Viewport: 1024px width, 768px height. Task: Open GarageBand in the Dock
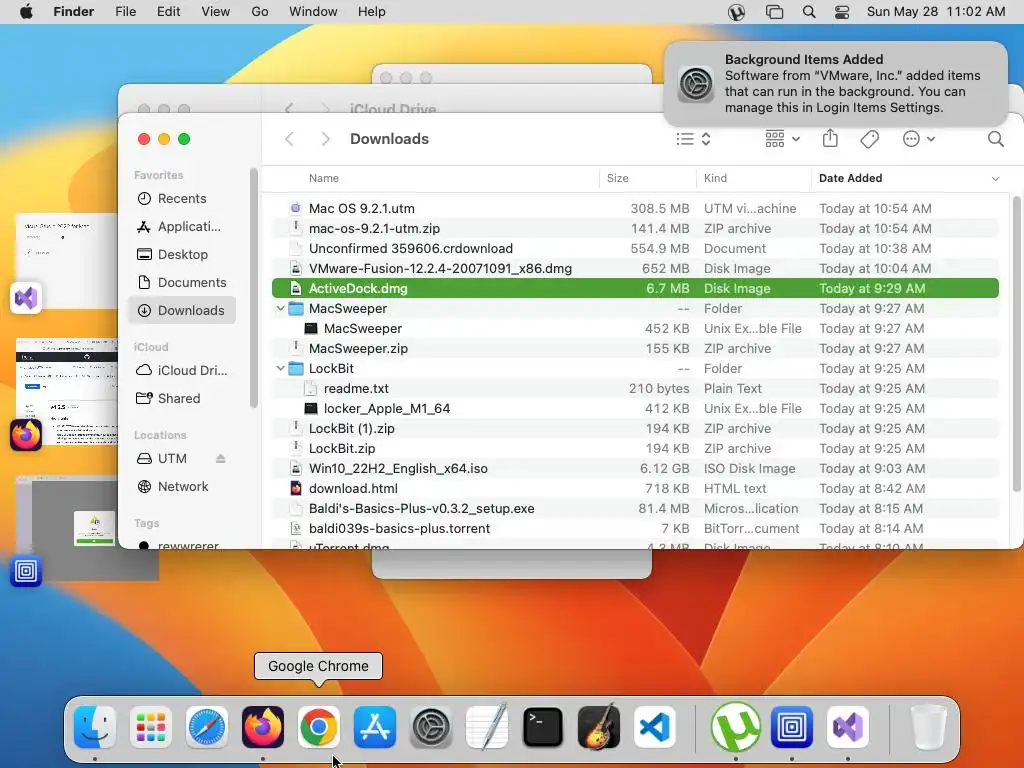pyautogui.click(x=599, y=726)
